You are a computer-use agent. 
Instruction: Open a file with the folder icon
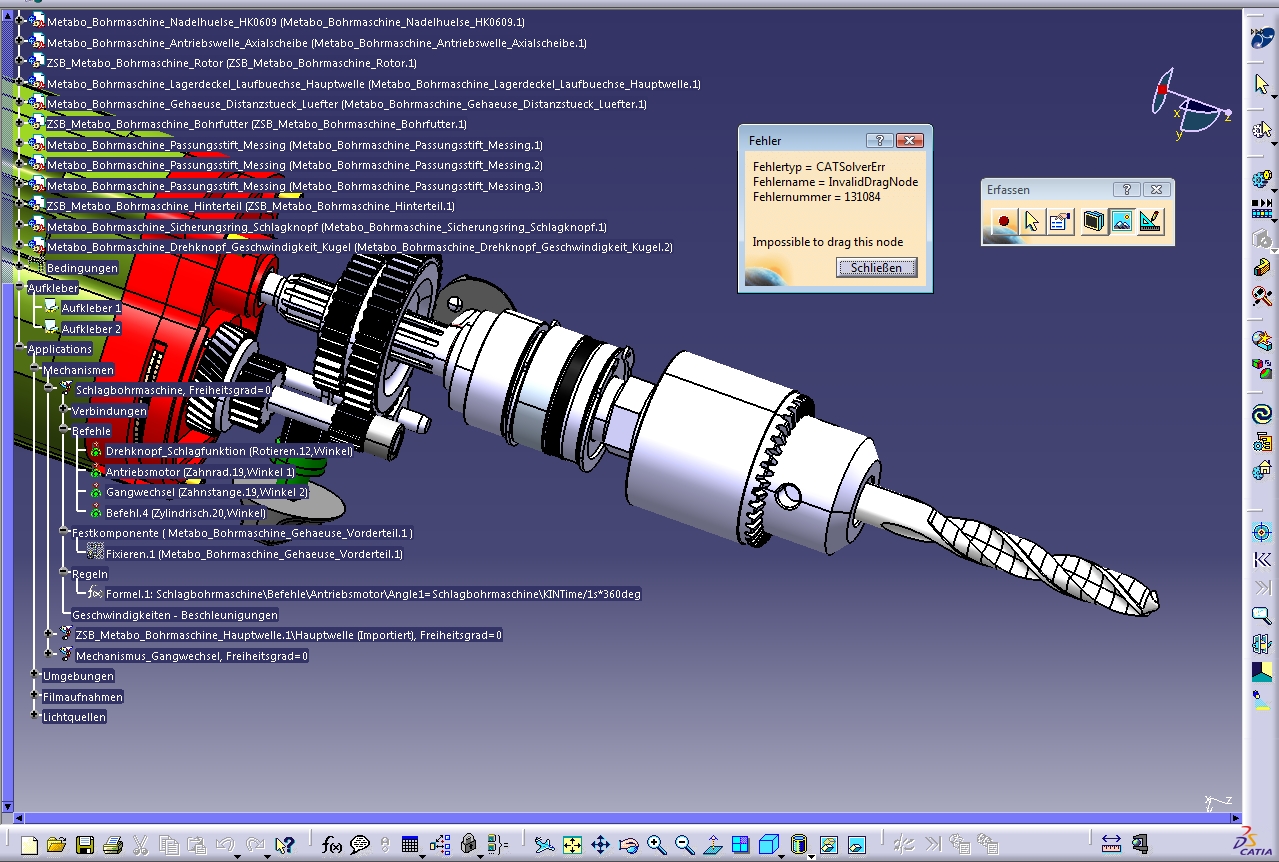[56, 845]
